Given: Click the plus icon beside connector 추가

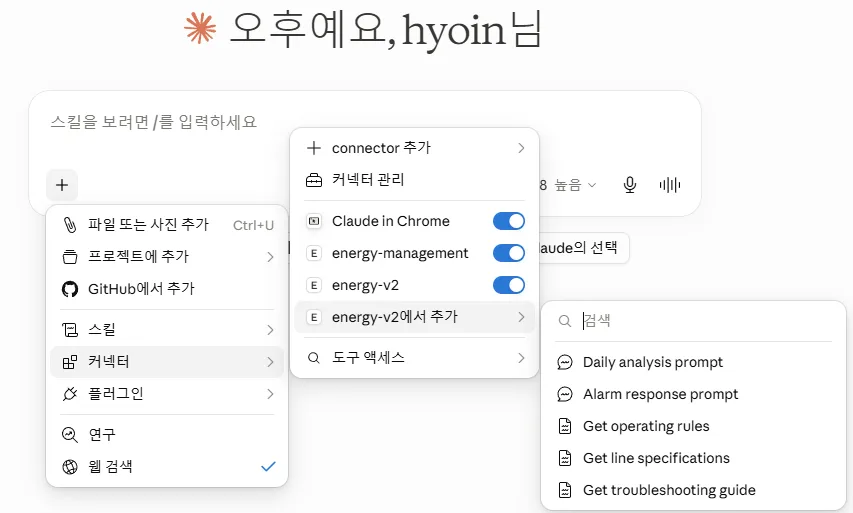Looking at the screenshot, I should pyautogui.click(x=314, y=148).
